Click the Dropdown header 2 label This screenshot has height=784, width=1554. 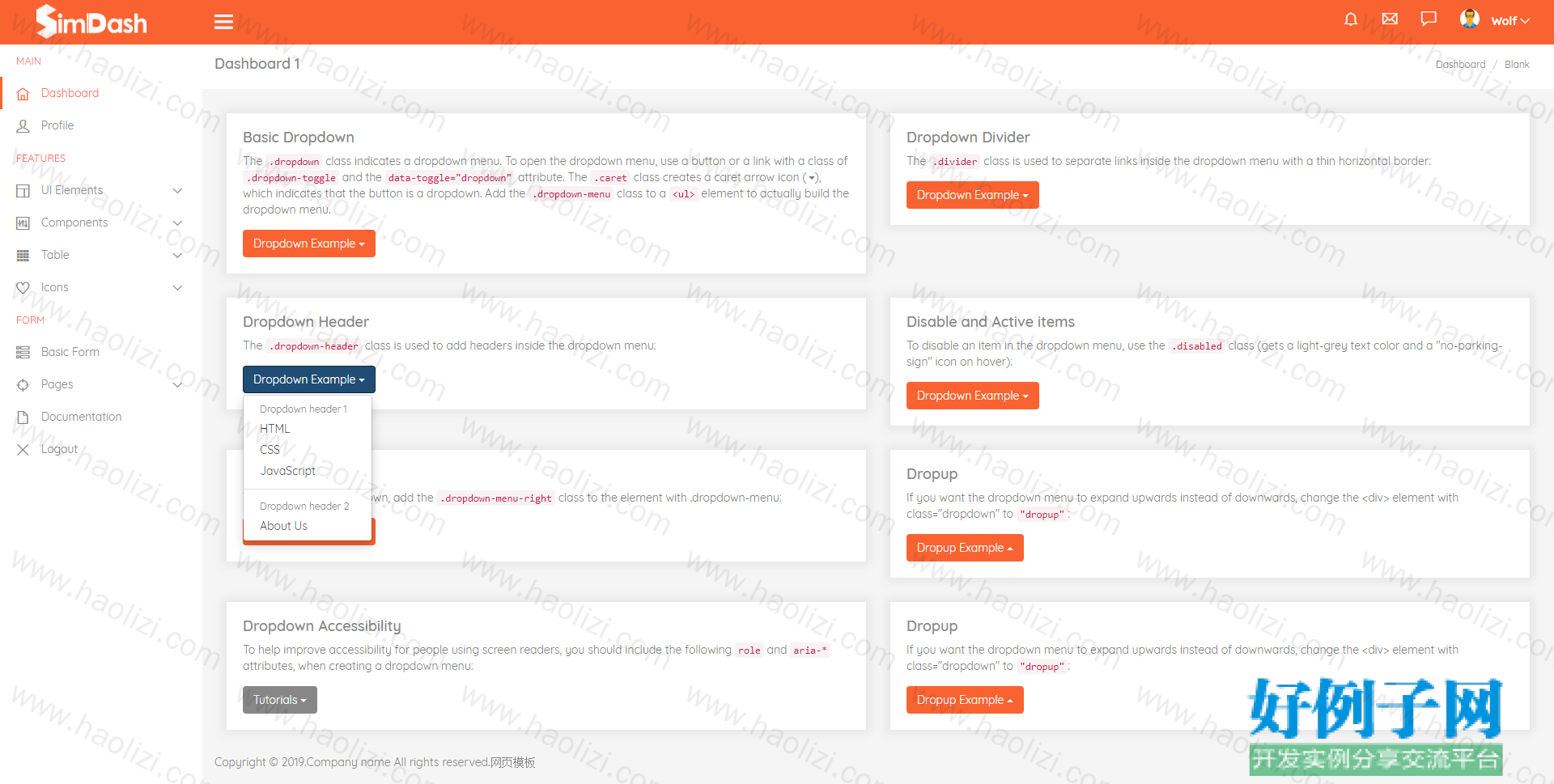pyautogui.click(x=304, y=506)
